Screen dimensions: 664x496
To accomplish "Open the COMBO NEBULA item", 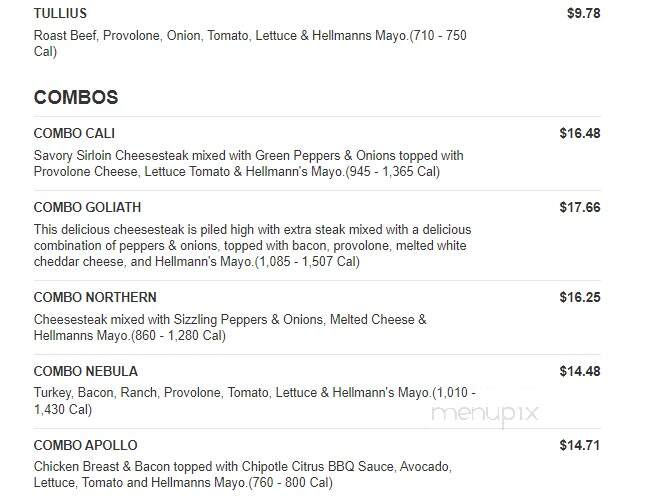I will tap(86, 371).
